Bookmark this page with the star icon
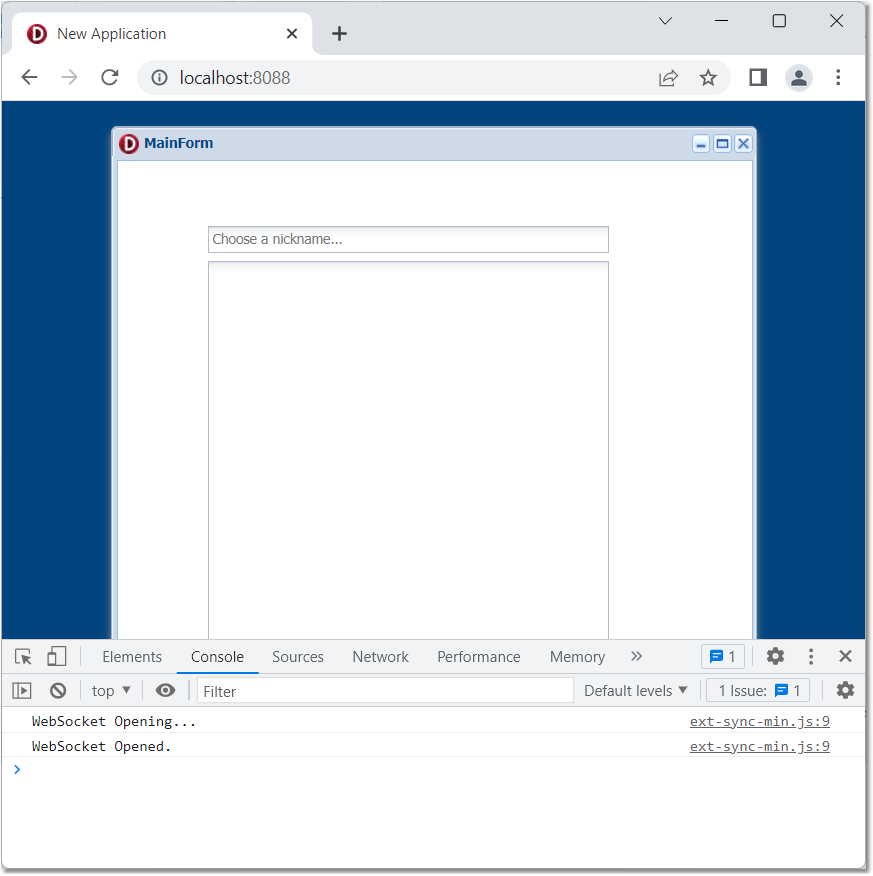 click(x=708, y=78)
